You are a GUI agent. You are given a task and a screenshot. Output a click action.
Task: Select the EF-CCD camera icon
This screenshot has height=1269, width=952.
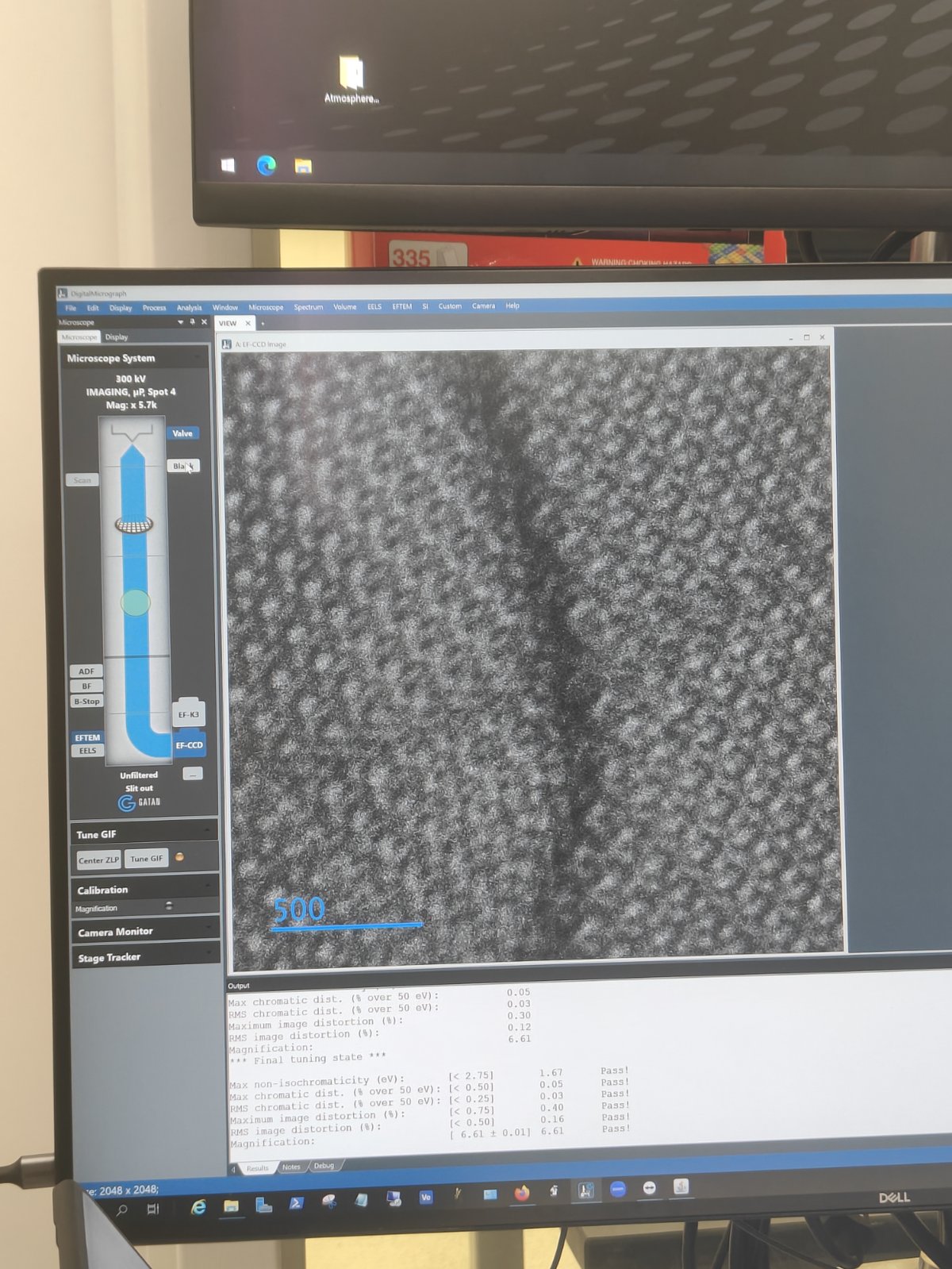click(x=189, y=745)
